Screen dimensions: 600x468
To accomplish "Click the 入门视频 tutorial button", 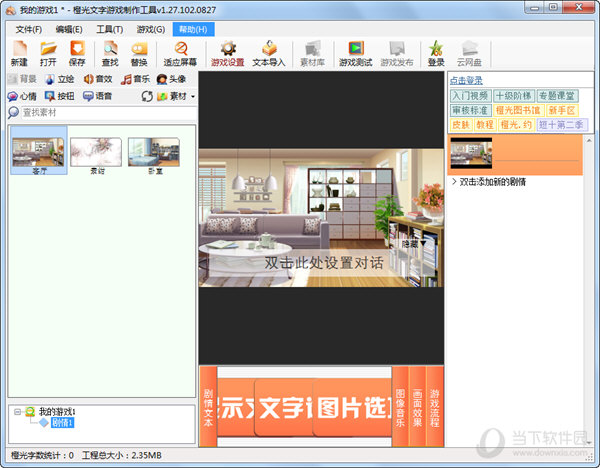I will (469, 96).
